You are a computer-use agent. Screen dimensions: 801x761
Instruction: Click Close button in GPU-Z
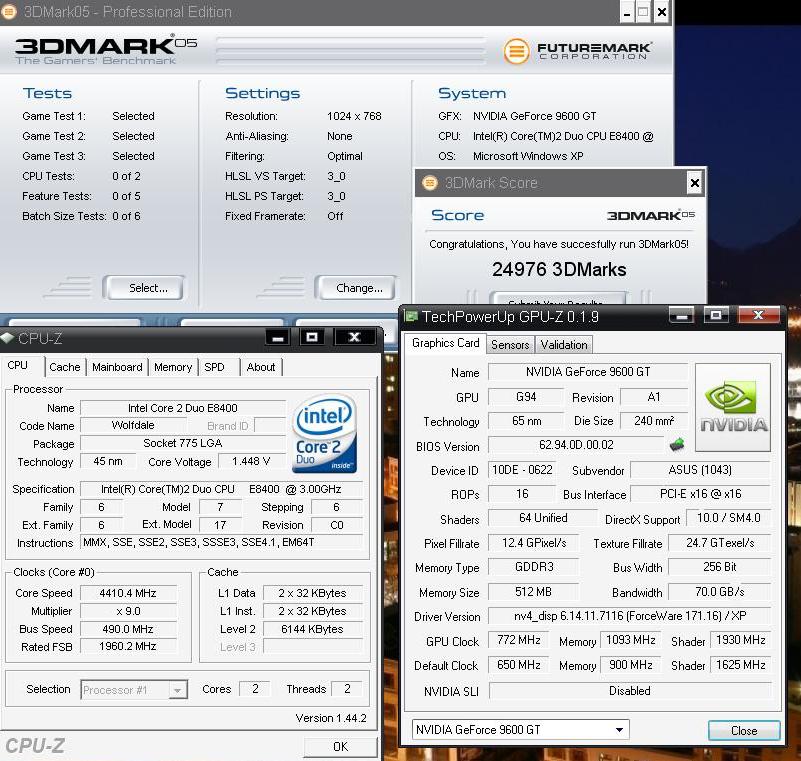pos(744,731)
